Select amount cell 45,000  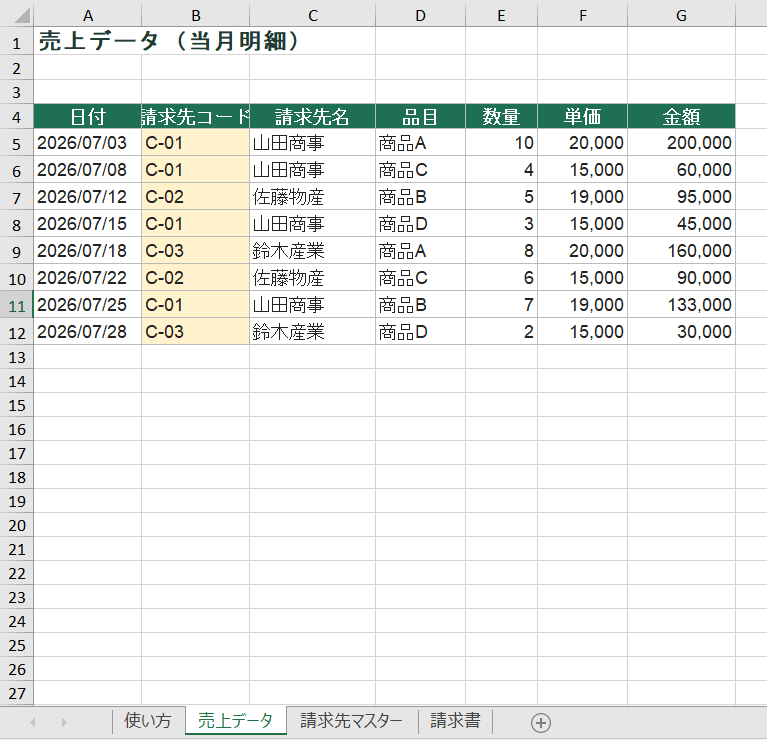click(681, 224)
